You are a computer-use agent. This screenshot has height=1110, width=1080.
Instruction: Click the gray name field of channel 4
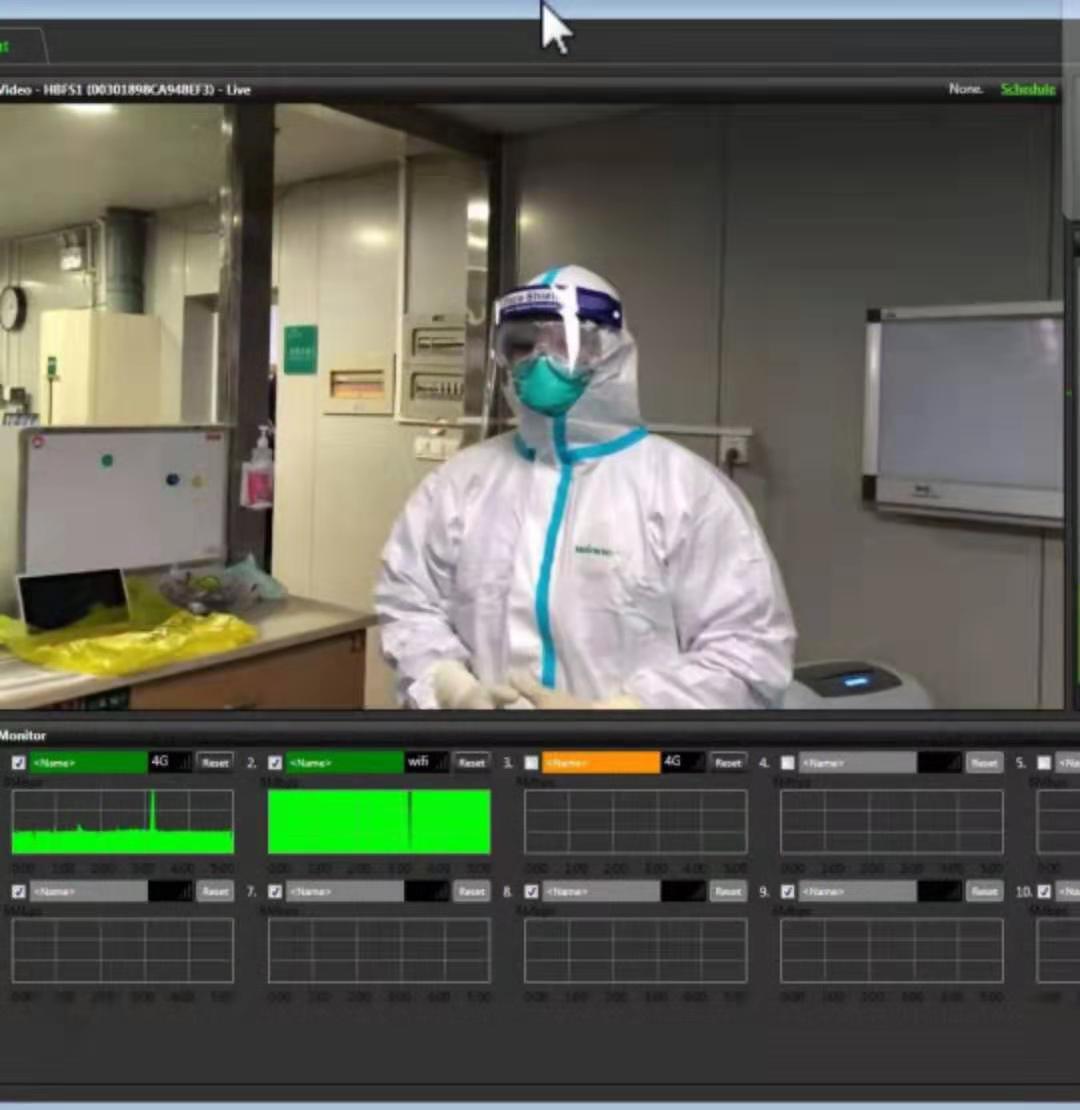point(857,762)
